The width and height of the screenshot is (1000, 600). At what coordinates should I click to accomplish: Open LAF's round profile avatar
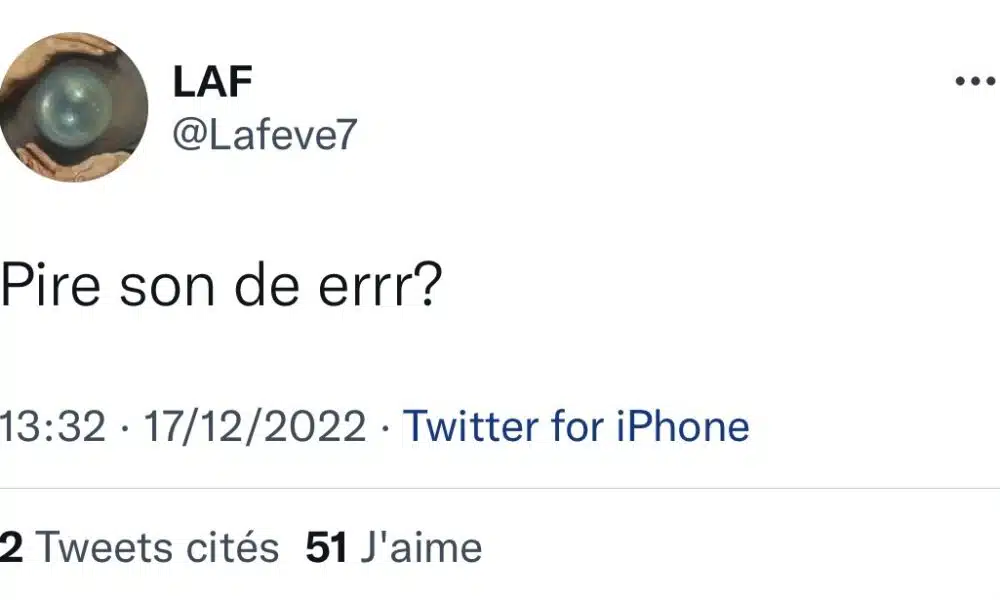point(74,107)
